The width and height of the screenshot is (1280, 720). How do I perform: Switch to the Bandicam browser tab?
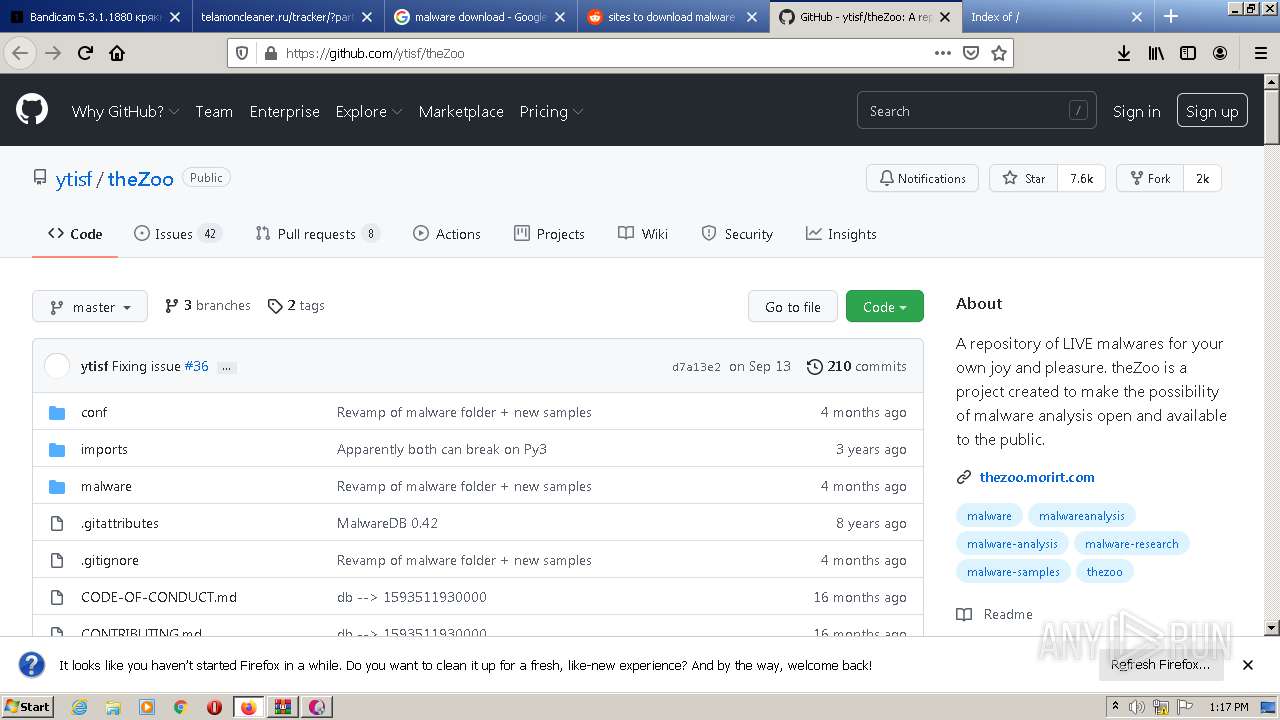coord(95,17)
